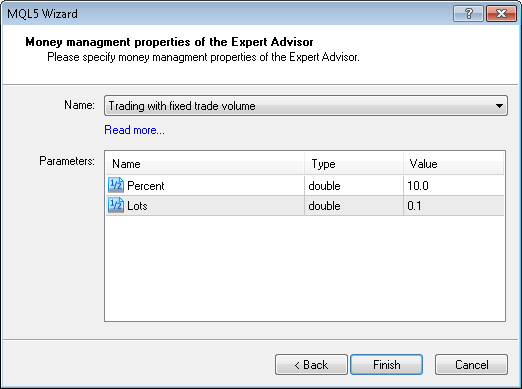Select the Percent parameter row

click(305, 186)
